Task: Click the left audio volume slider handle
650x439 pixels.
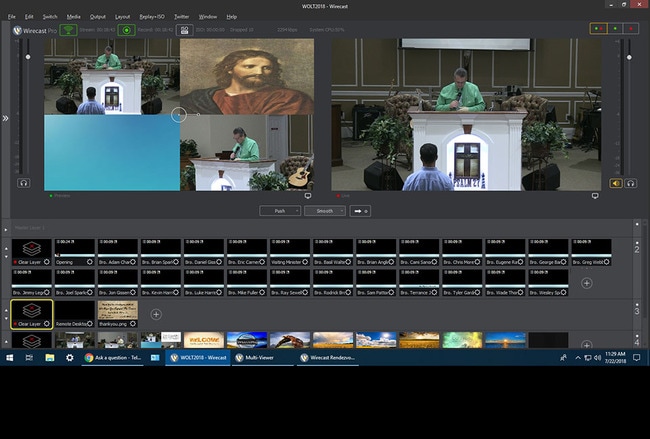Action: point(28,57)
